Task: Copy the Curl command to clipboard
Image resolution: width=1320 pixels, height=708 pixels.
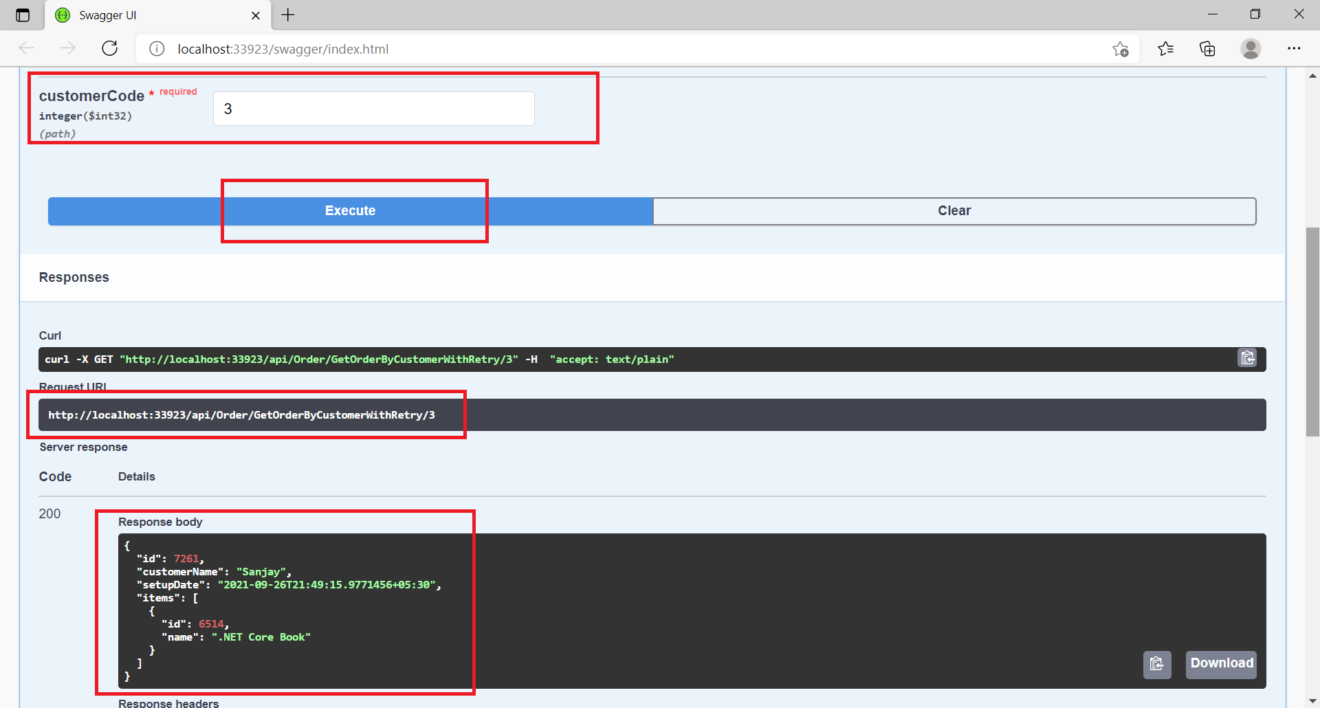Action: point(1246,357)
